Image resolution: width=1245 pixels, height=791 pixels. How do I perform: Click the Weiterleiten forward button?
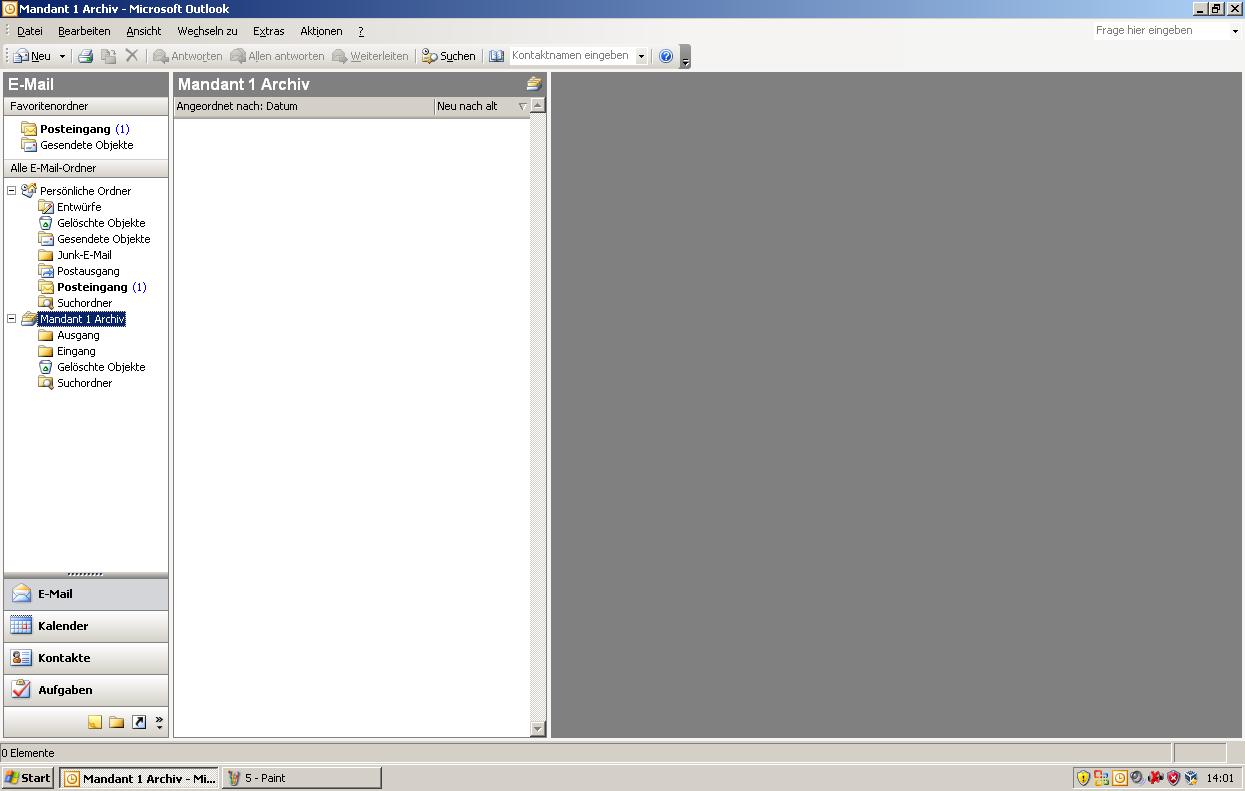(x=370, y=56)
